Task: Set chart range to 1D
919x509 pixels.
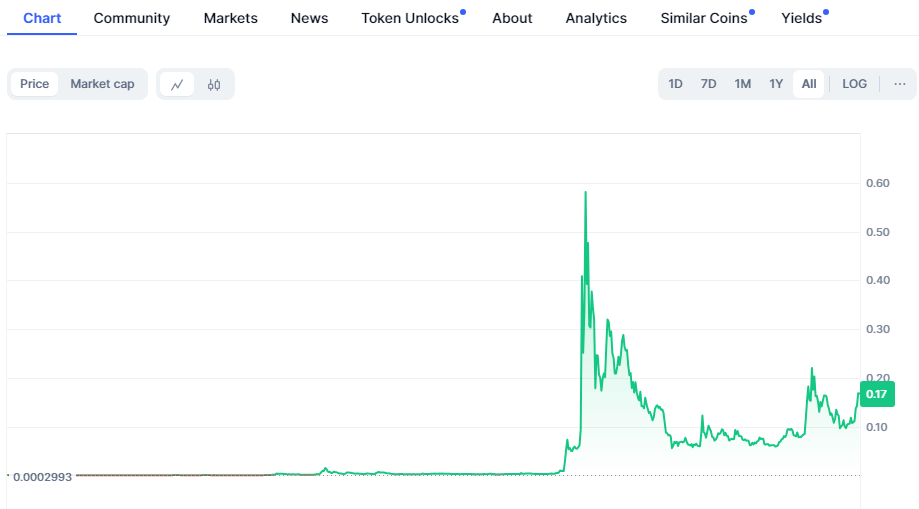Action: click(x=675, y=84)
